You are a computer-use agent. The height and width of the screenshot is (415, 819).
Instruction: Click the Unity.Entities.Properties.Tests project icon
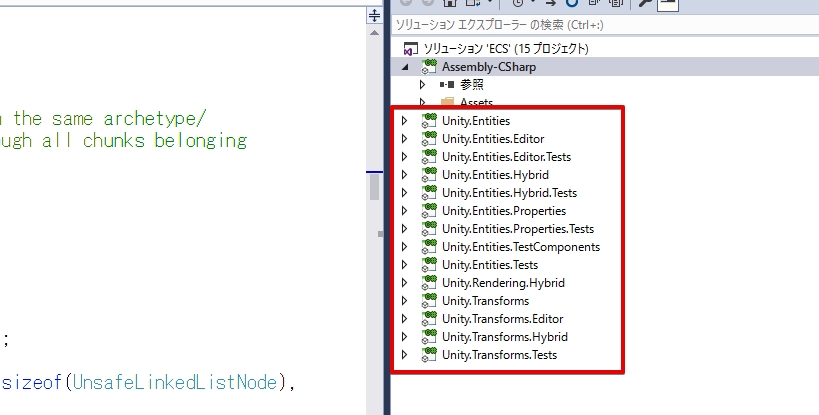(x=429, y=228)
